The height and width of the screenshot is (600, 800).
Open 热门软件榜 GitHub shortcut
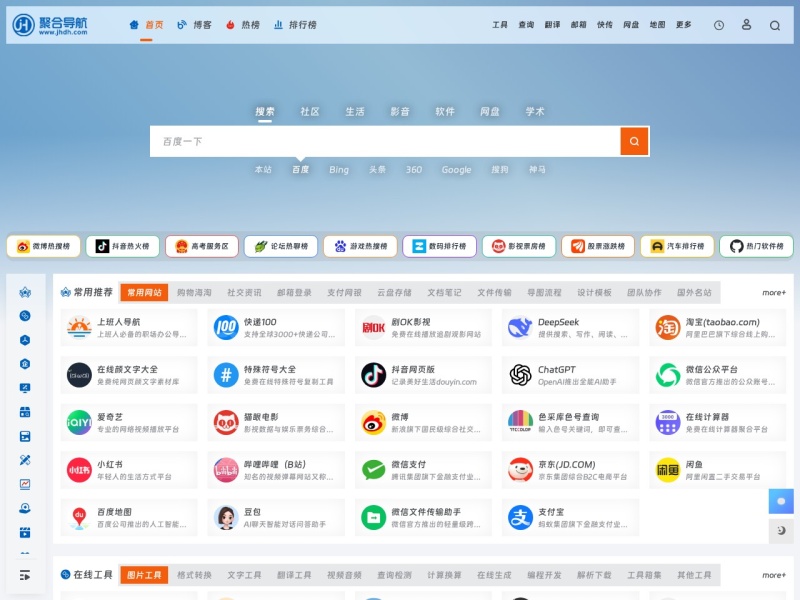click(756, 246)
